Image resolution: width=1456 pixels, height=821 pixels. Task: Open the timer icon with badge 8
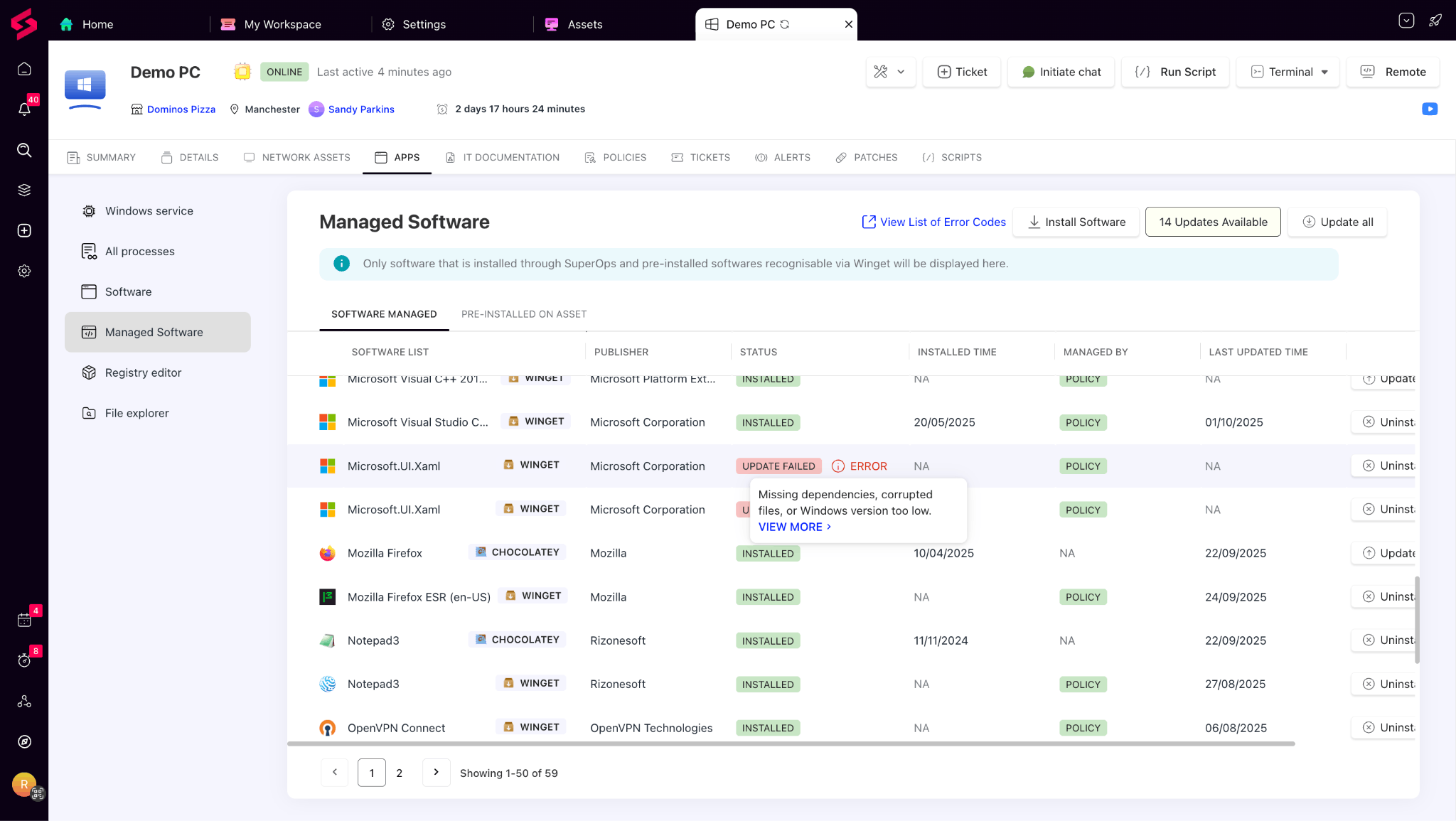click(x=24, y=660)
